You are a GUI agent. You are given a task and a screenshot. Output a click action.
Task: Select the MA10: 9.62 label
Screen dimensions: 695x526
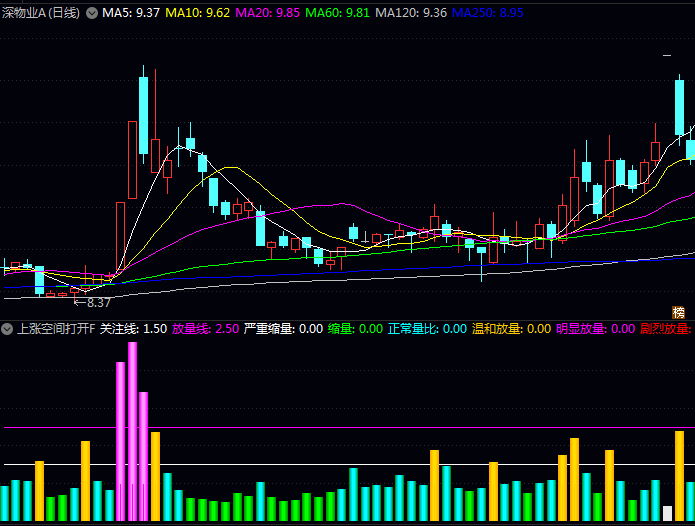coord(198,13)
